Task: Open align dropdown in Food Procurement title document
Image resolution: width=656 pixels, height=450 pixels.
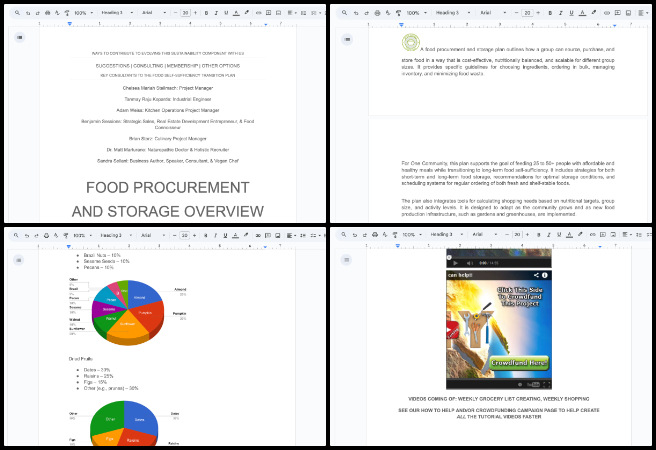Action: click(292, 13)
